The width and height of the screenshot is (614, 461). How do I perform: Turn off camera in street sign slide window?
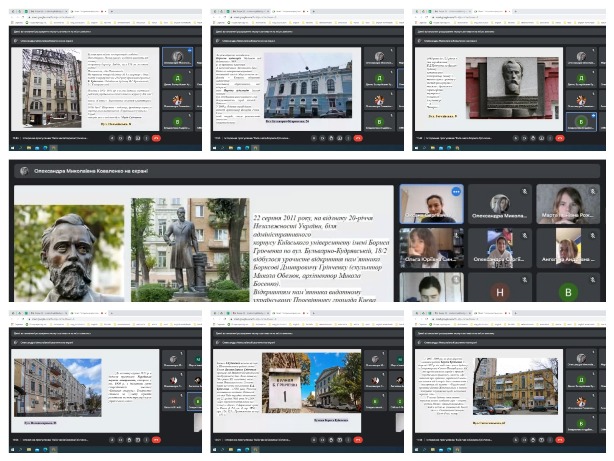pos(322,440)
